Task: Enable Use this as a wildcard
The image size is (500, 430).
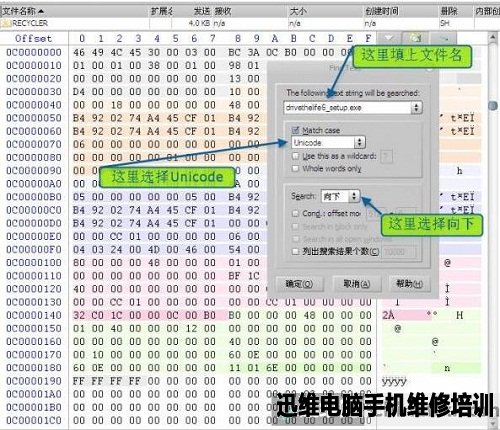Action: pos(295,156)
